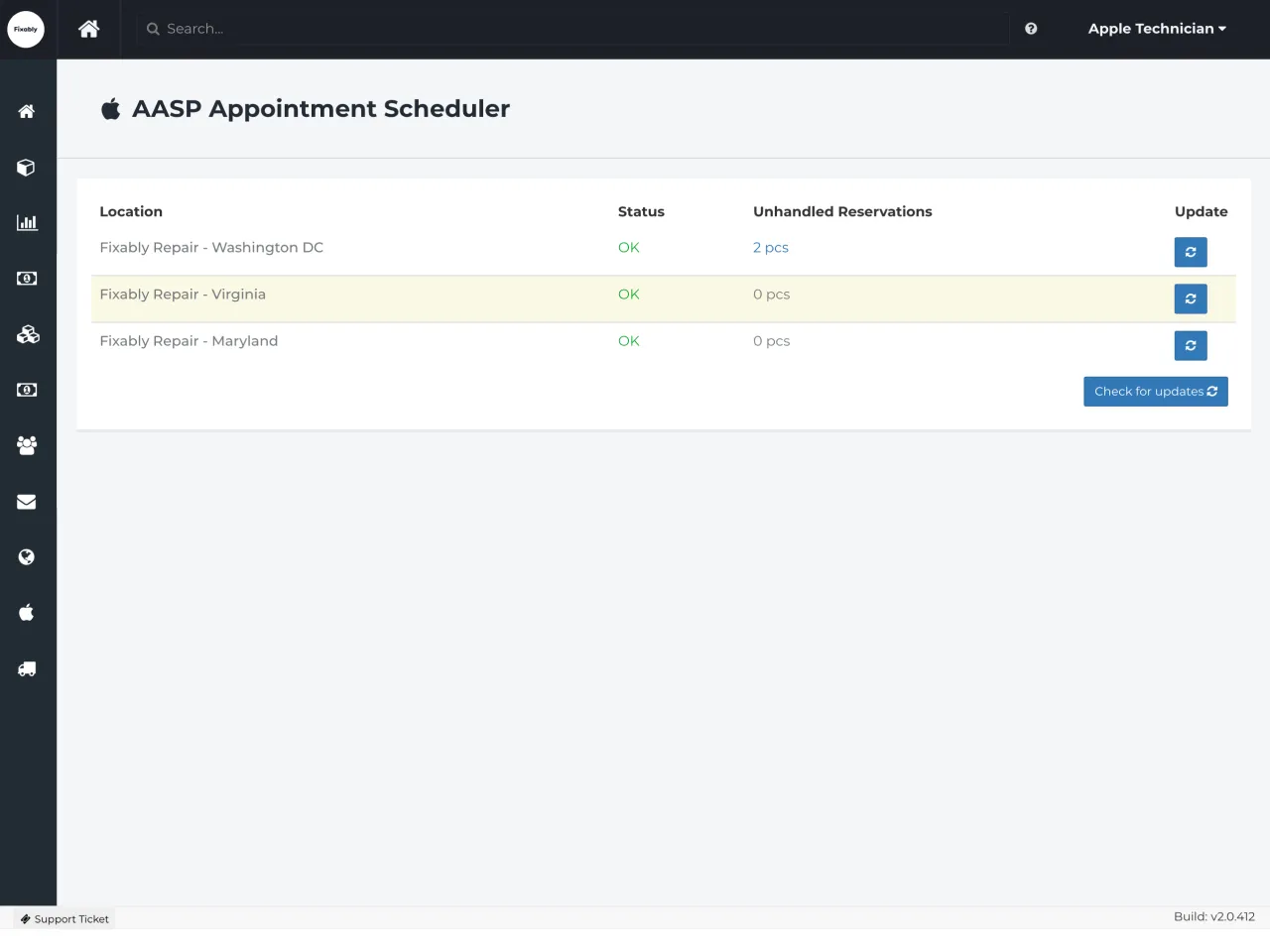Open the Messages envelope icon
Image resolution: width=1270 pixels, height=952 pixels.
click(26, 501)
